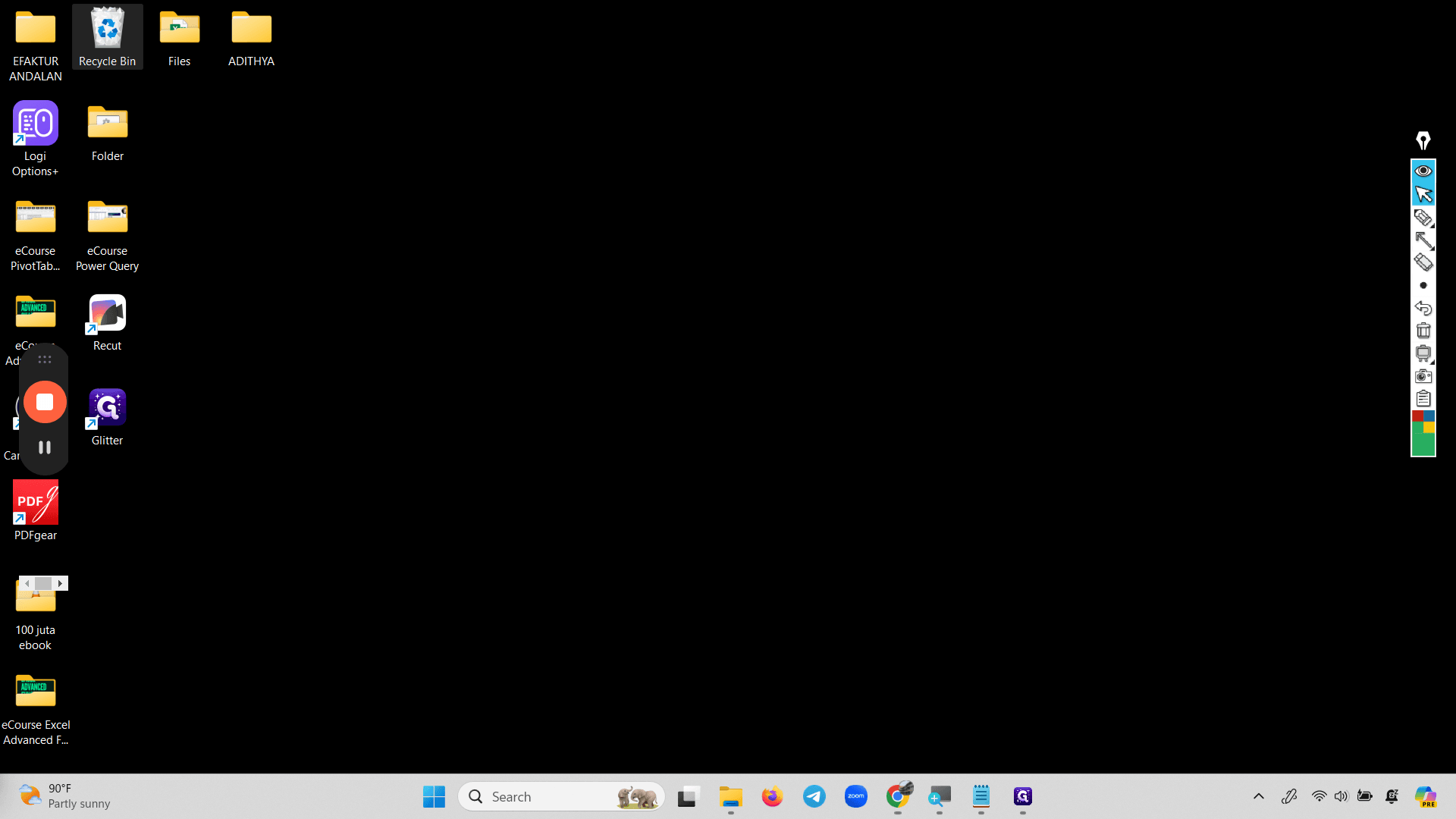The width and height of the screenshot is (1456, 819).
Task: Launch Firefox from the taskbar
Action: click(773, 796)
